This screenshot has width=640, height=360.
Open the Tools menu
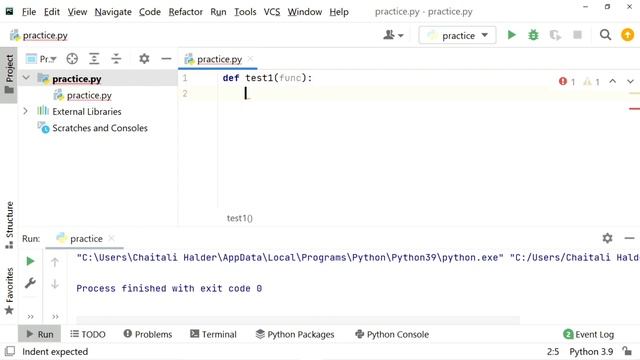coord(245,12)
